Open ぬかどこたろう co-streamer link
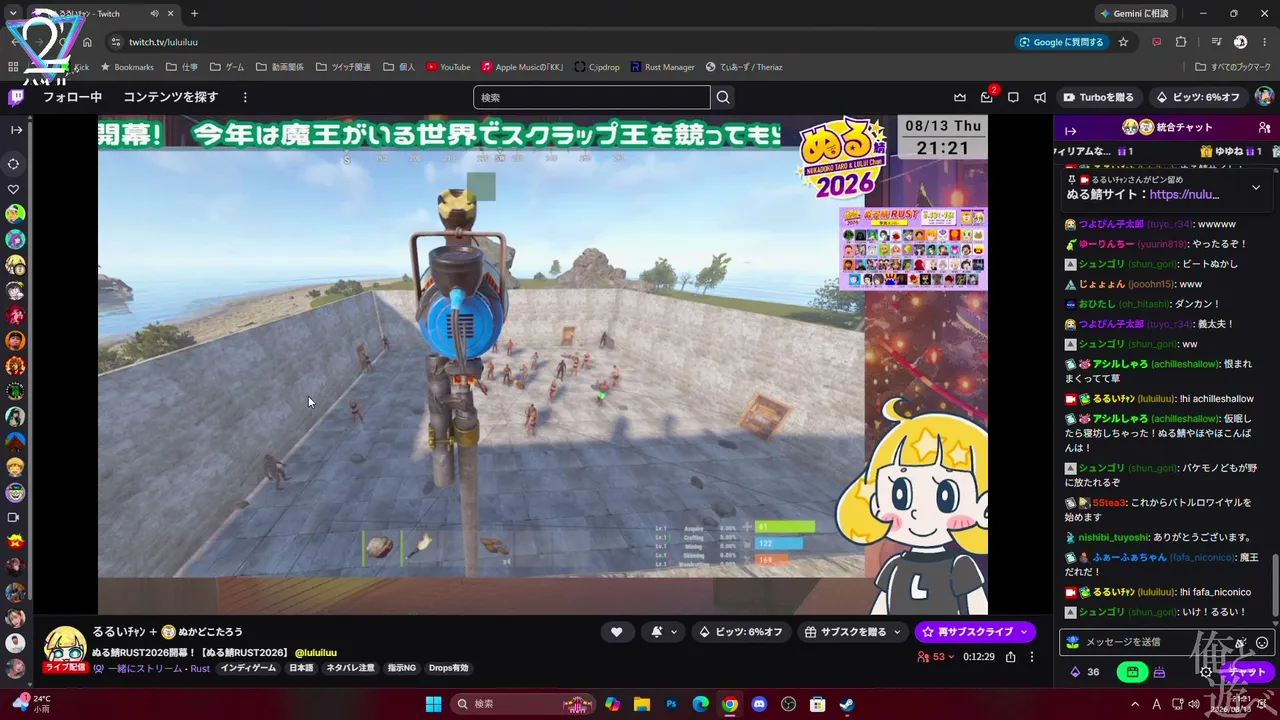Viewport: 1280px width, 720px height. tap(210, 632)
